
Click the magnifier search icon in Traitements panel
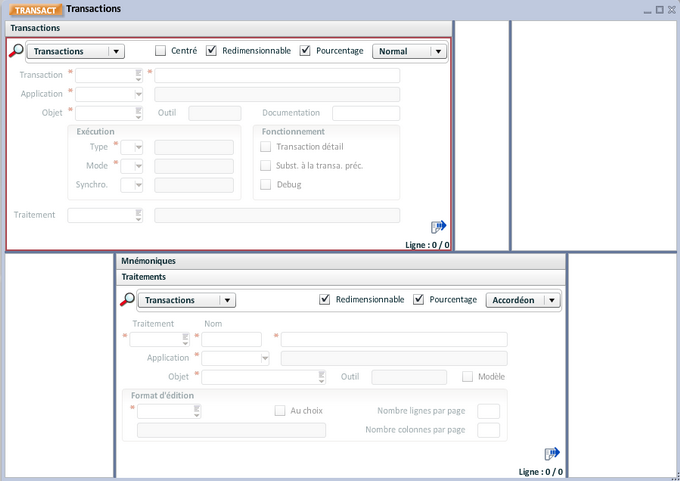point(127,300)
